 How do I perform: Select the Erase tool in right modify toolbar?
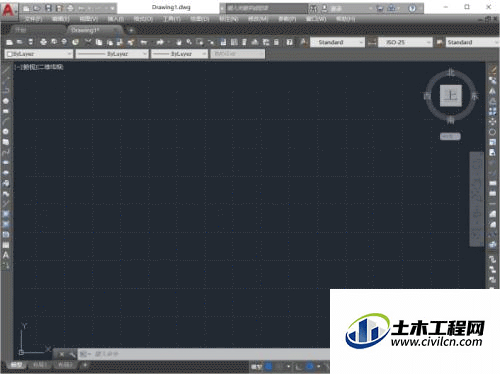492,70
